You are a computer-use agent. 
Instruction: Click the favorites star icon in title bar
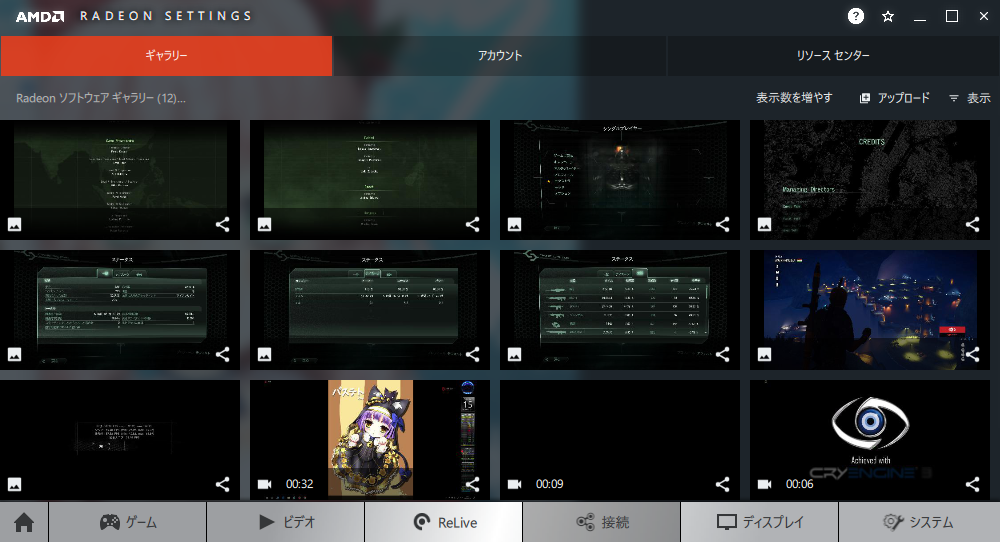coord(888,17)
